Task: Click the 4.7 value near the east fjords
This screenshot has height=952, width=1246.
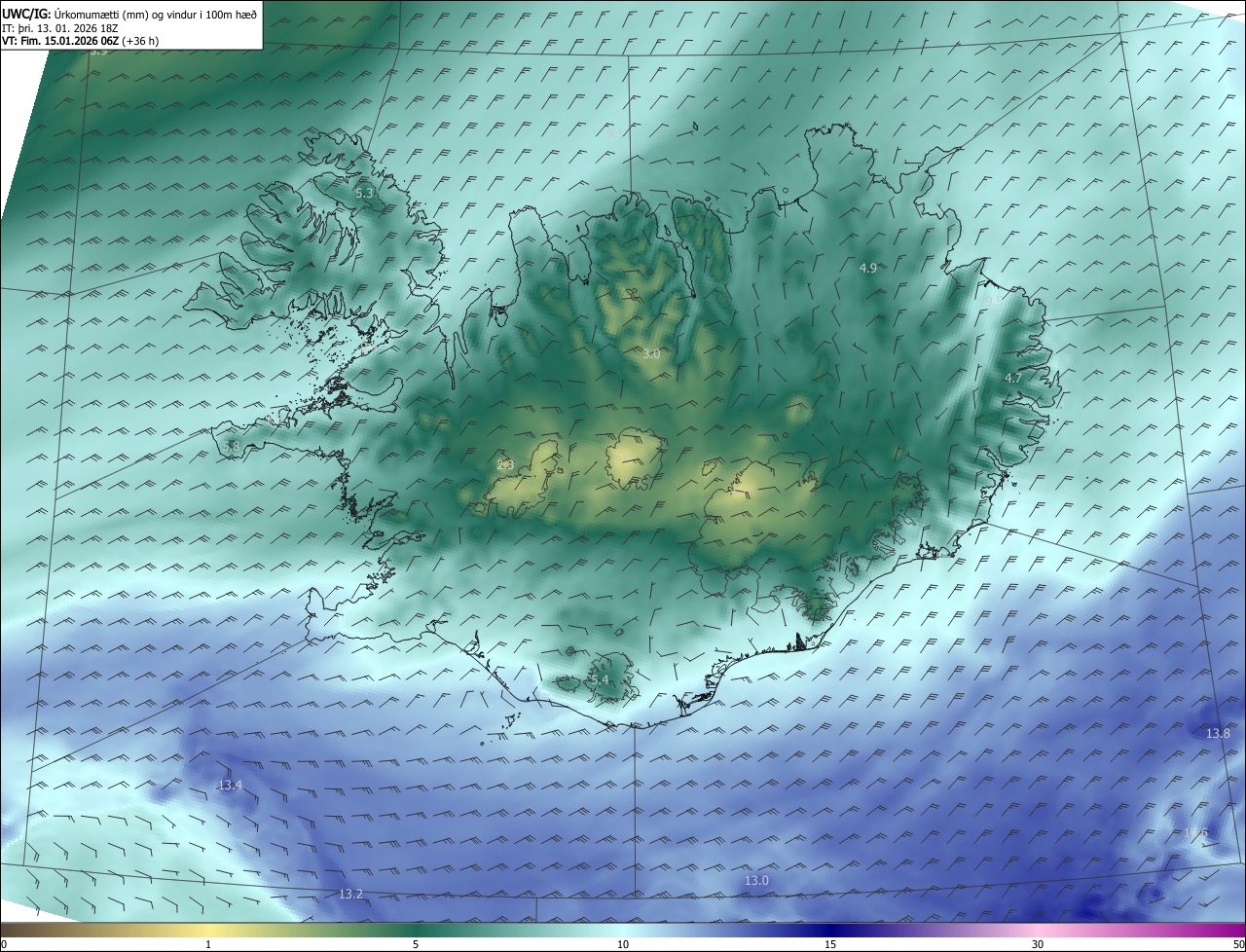Action: (x=1013, y=379)
